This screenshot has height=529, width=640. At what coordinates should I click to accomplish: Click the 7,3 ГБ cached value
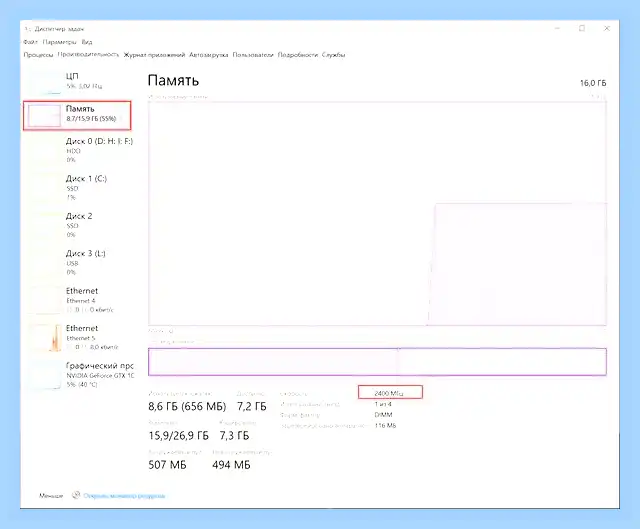[x=234, y=436]
